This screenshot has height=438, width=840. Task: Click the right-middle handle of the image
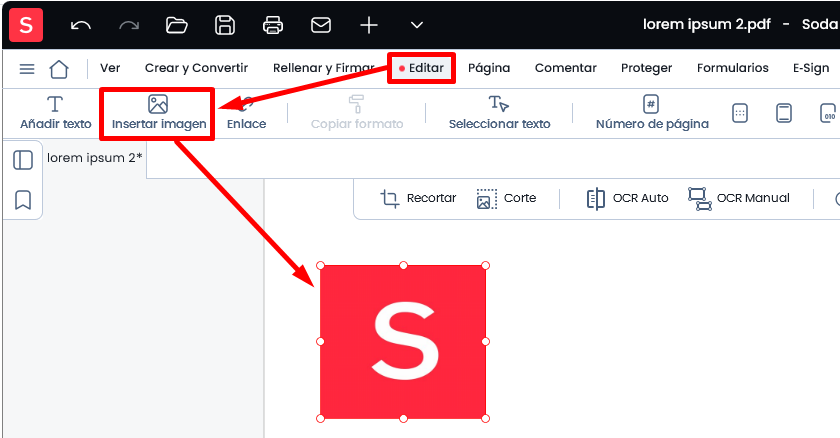[x=485, y=342]
